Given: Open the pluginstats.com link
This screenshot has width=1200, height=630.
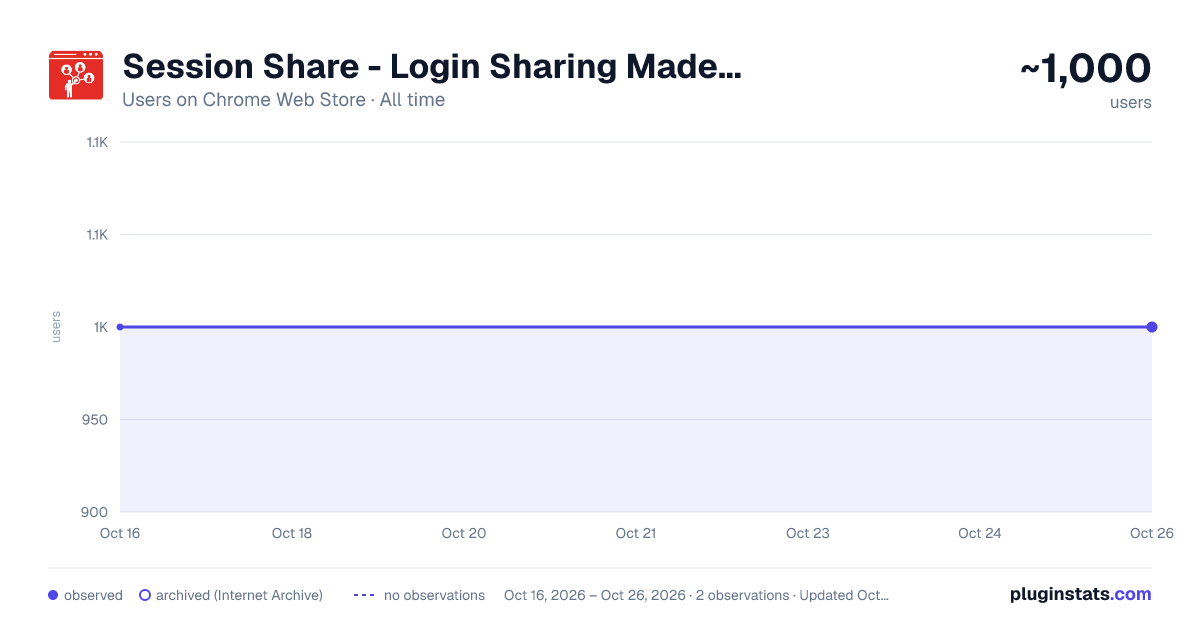Looking at the screenshot, I should [1081, 594].
